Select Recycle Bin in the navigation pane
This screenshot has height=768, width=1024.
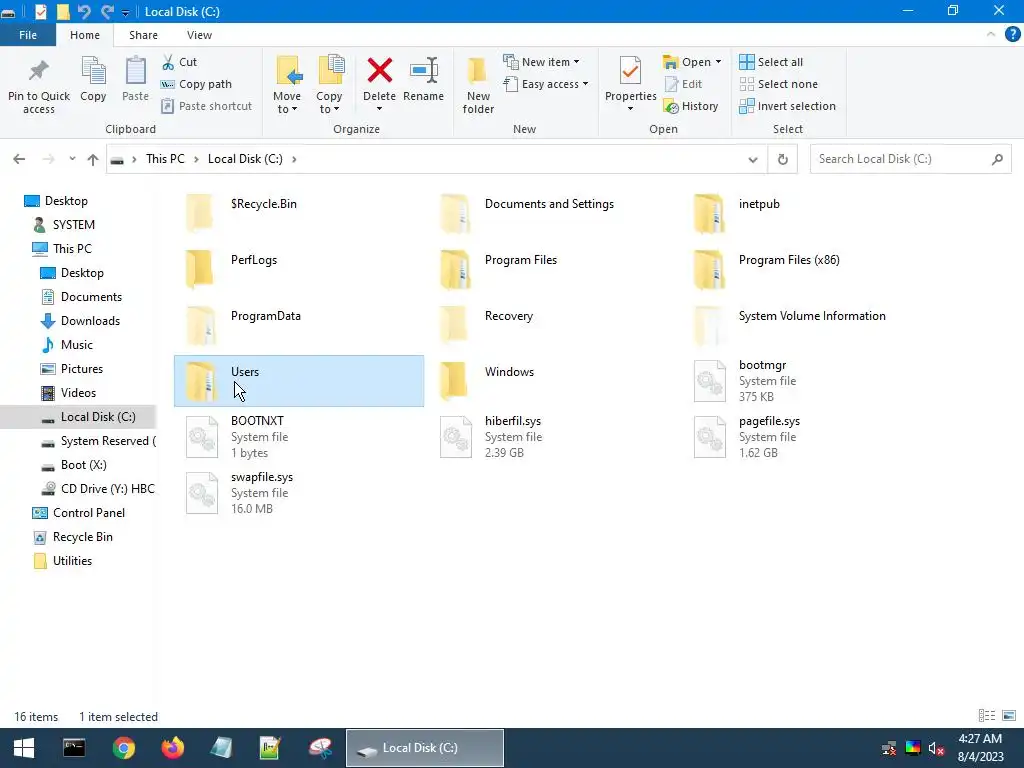[x=82, y=537]
